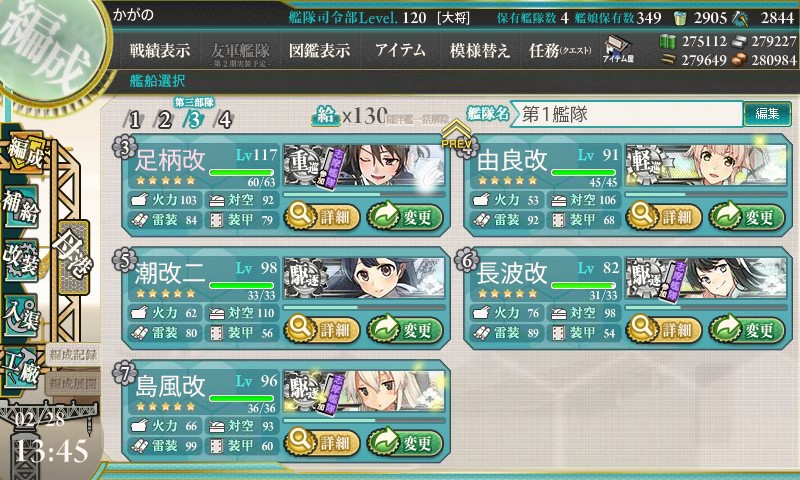Click 変更 for 由良改
Screen dimensions: 800x480
coord(746,217)
